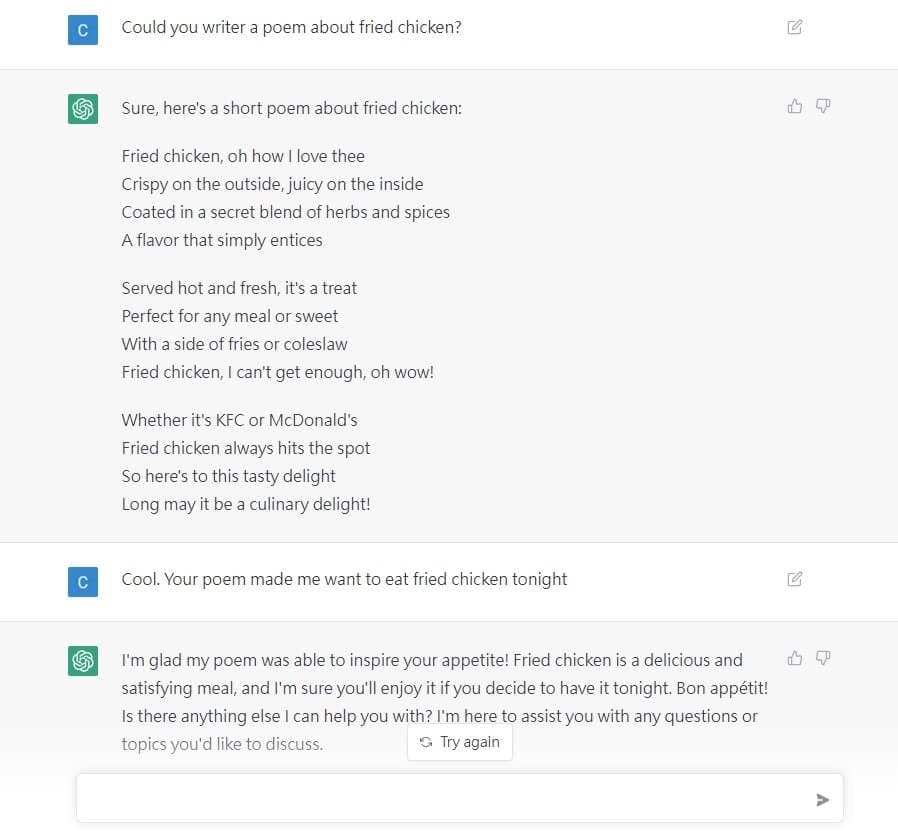Like the 'I'm glad my poem' response
The width and height of the screenshot is (898, 834).
(x=795, y=658)
